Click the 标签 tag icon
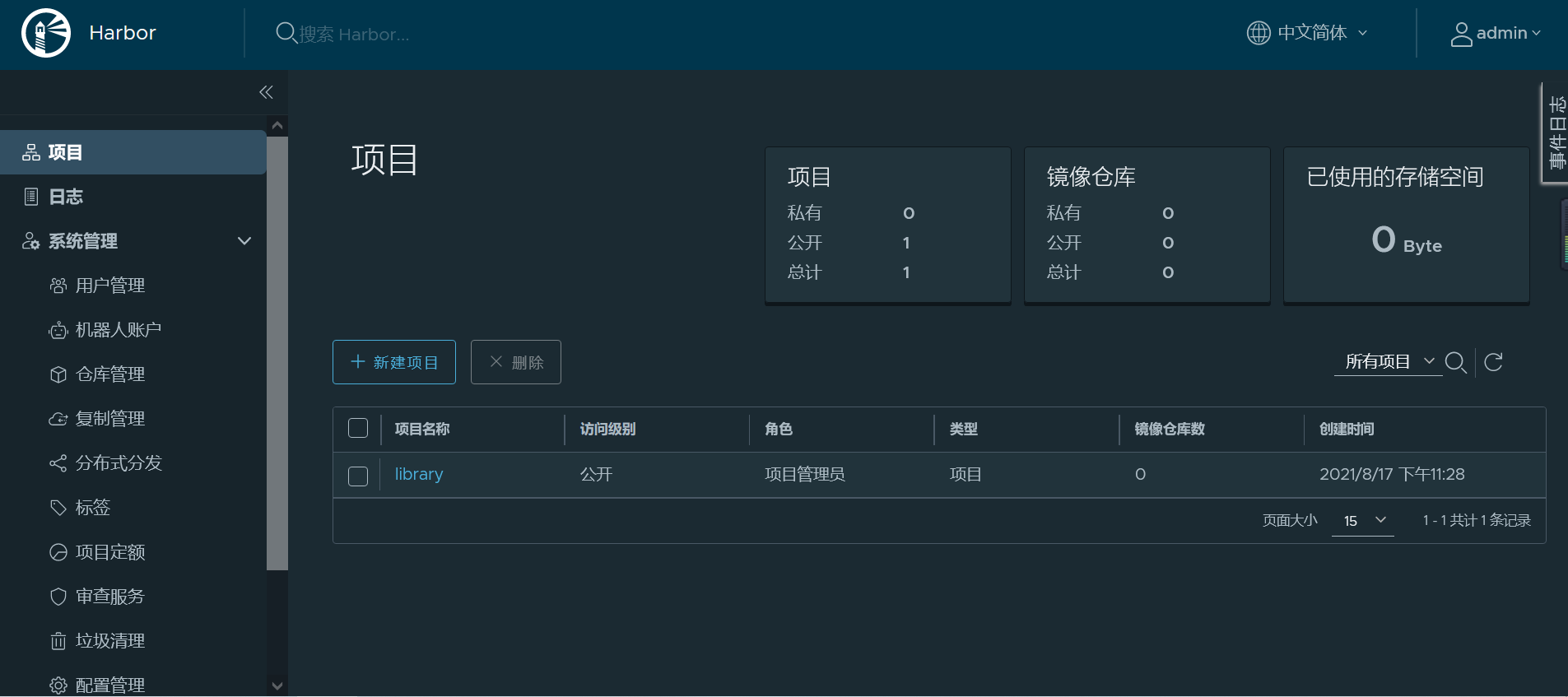 click(x=58, y=508)
